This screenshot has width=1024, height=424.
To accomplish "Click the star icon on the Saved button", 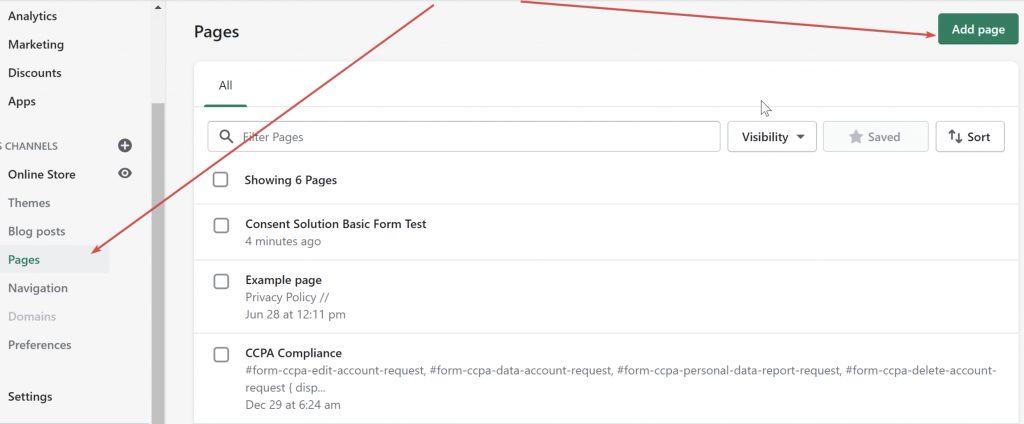I will 856,137.
